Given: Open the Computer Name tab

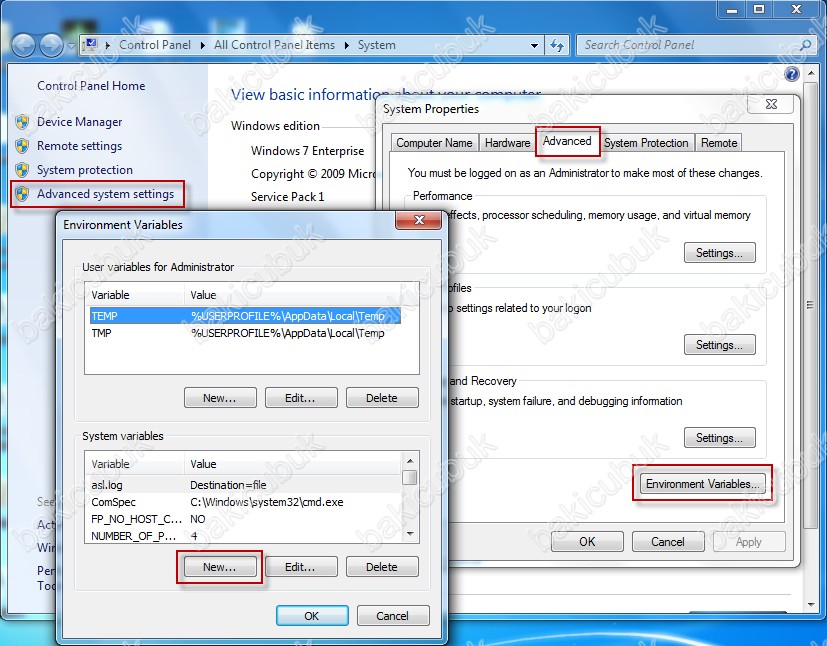Looking at the screenshot, I should [x=434, y=142].
